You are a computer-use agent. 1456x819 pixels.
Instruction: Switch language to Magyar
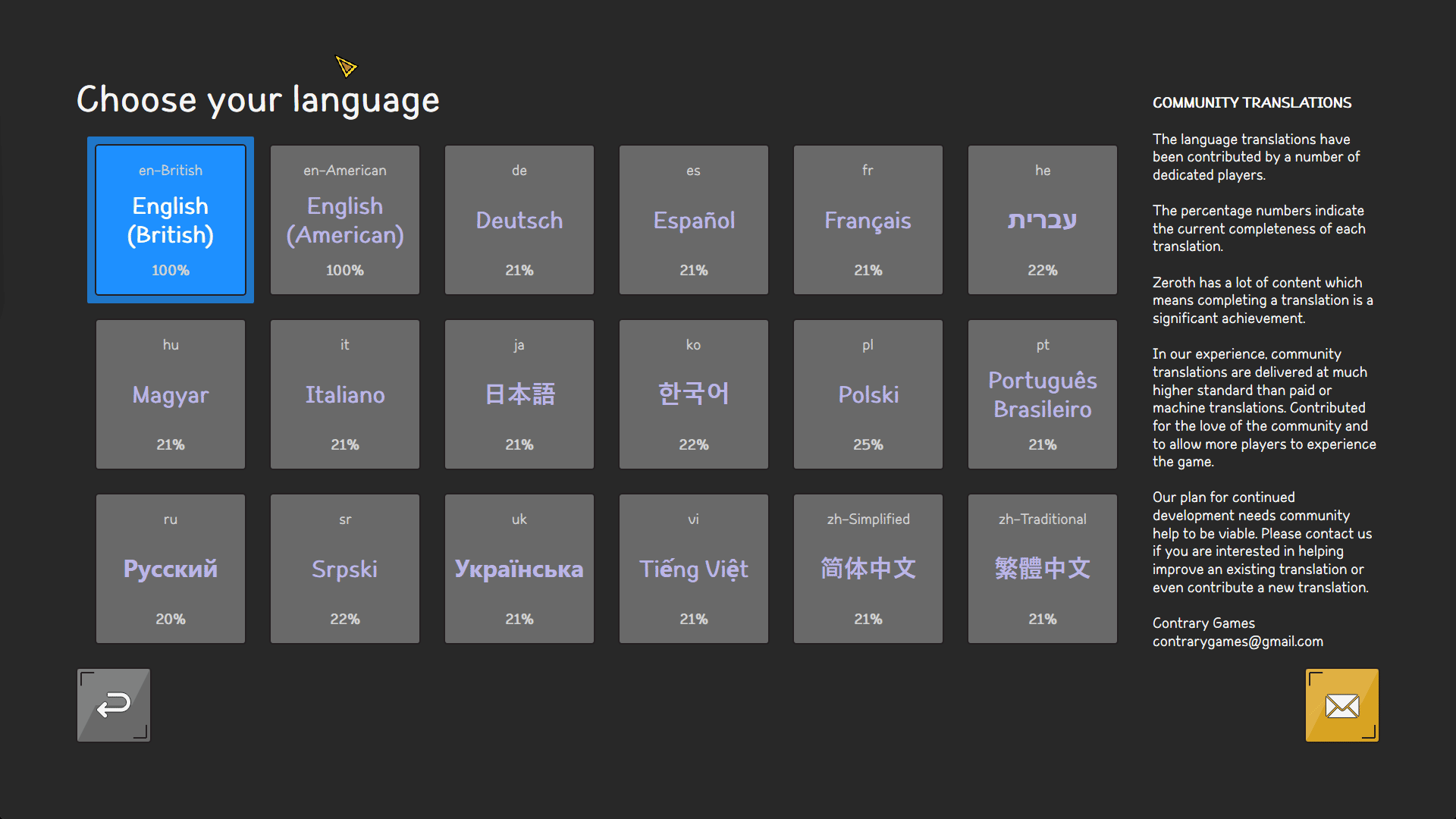pyautogui.click(x=171, y=394)
